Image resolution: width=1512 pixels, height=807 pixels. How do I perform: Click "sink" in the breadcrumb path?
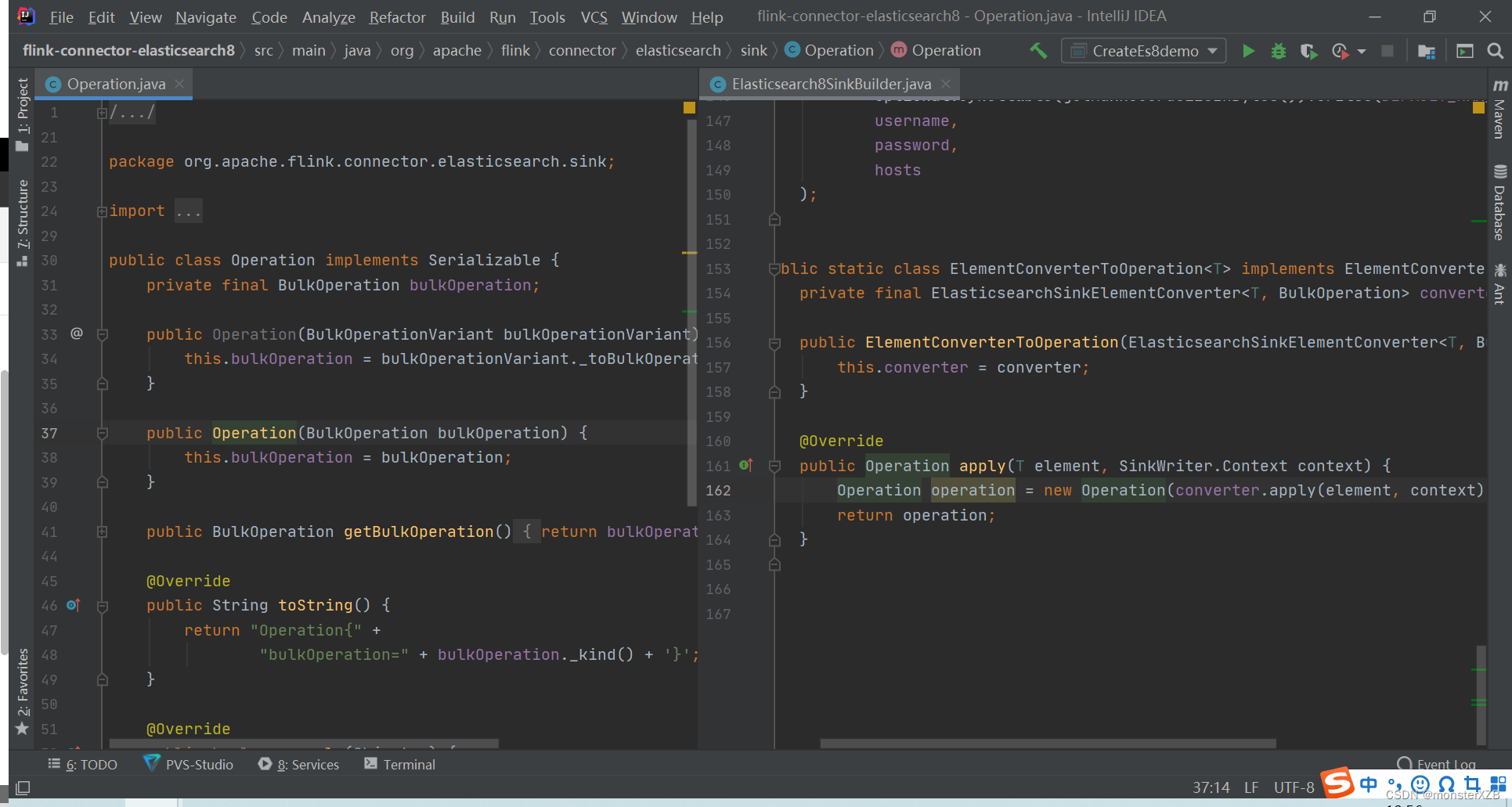click(753, 50)
